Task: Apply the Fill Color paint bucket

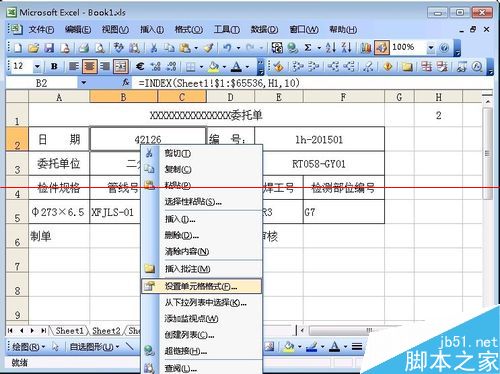Action: pos(214,67)
